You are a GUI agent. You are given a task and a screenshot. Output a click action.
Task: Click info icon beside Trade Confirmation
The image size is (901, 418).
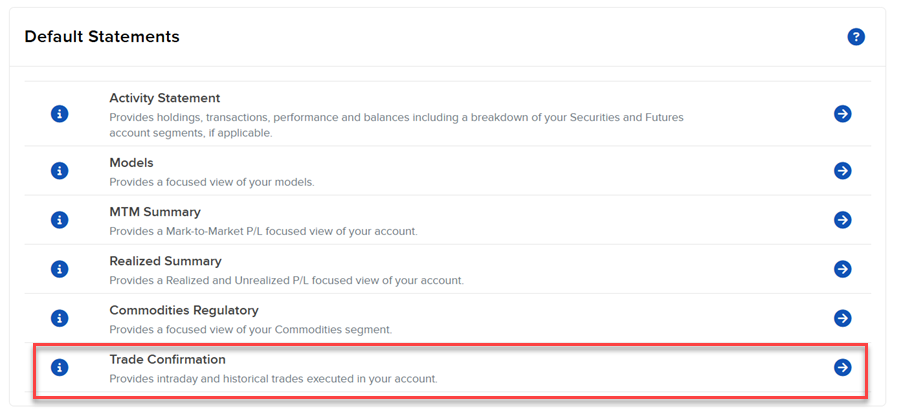[x=59, y=368]
